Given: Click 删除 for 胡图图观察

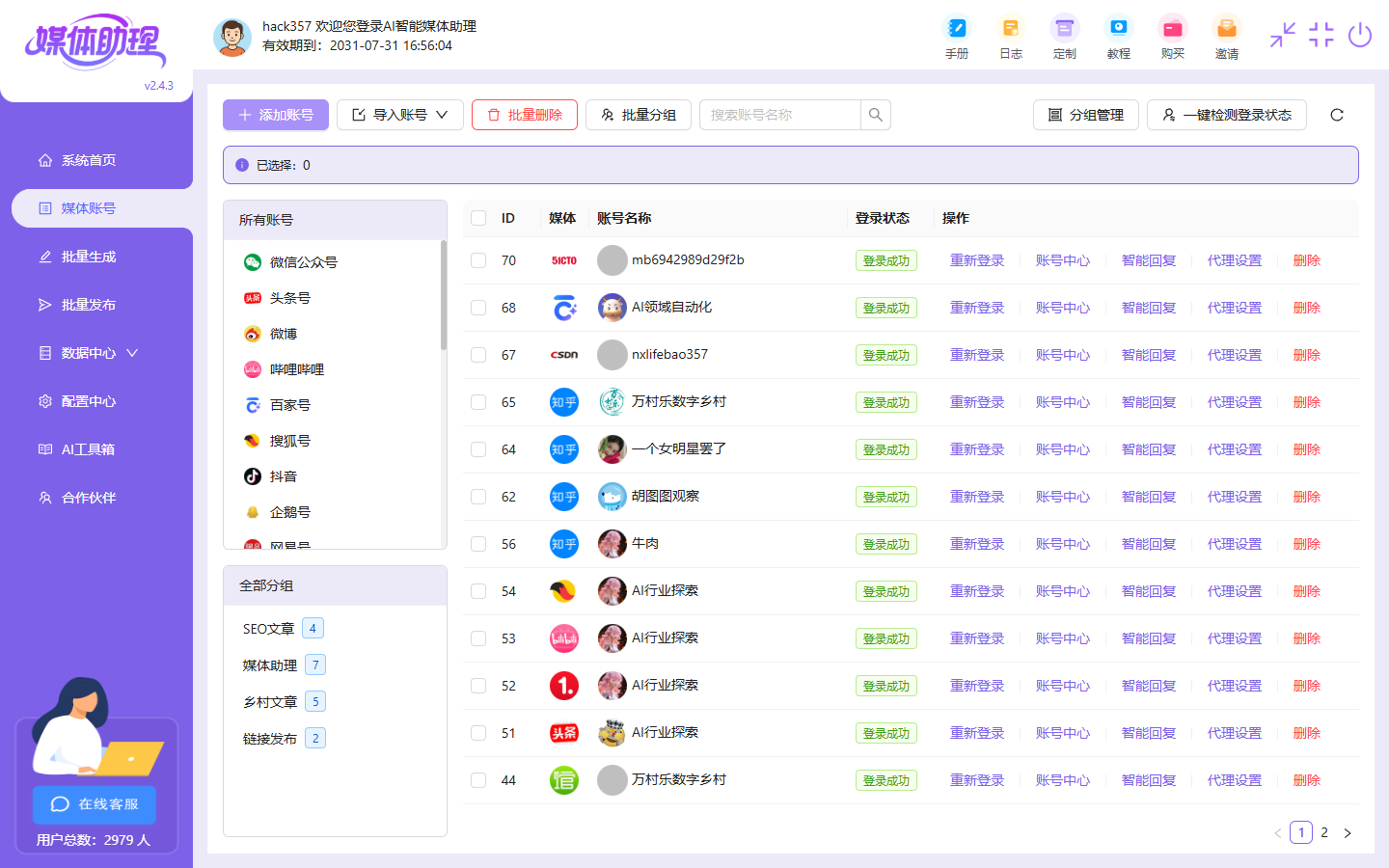Looking at the screenshot, I should point(1307,497).
